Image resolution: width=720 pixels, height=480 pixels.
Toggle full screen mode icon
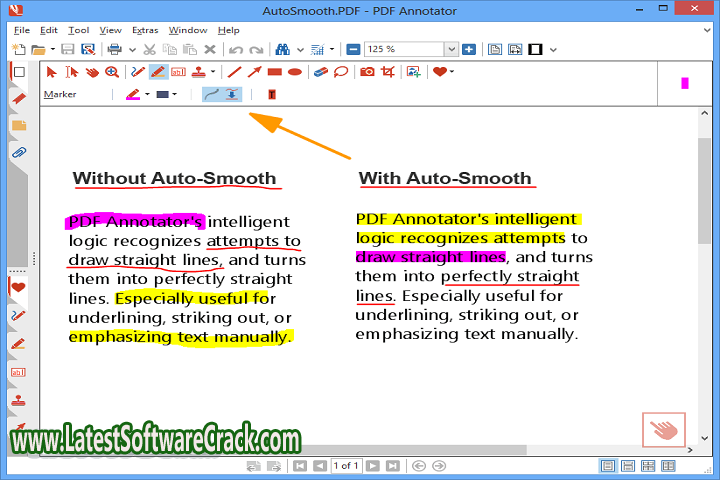[535, 49]
